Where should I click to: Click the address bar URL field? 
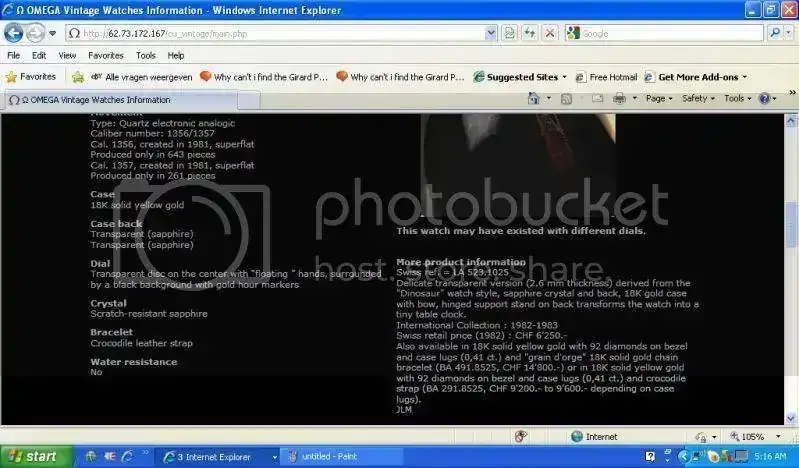275,34
